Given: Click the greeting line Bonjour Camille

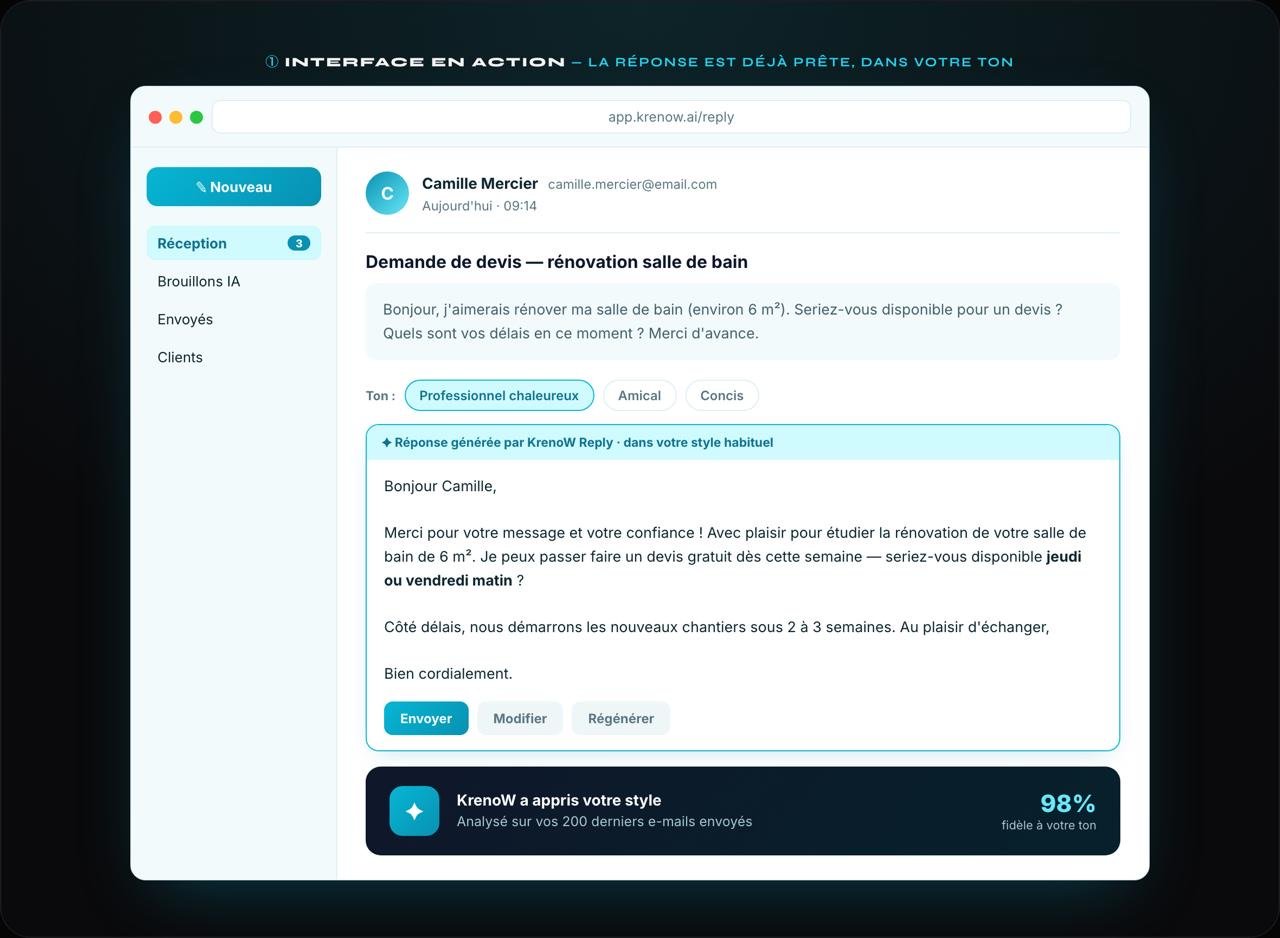Looking at the screenshot, I should pos(440,486).
